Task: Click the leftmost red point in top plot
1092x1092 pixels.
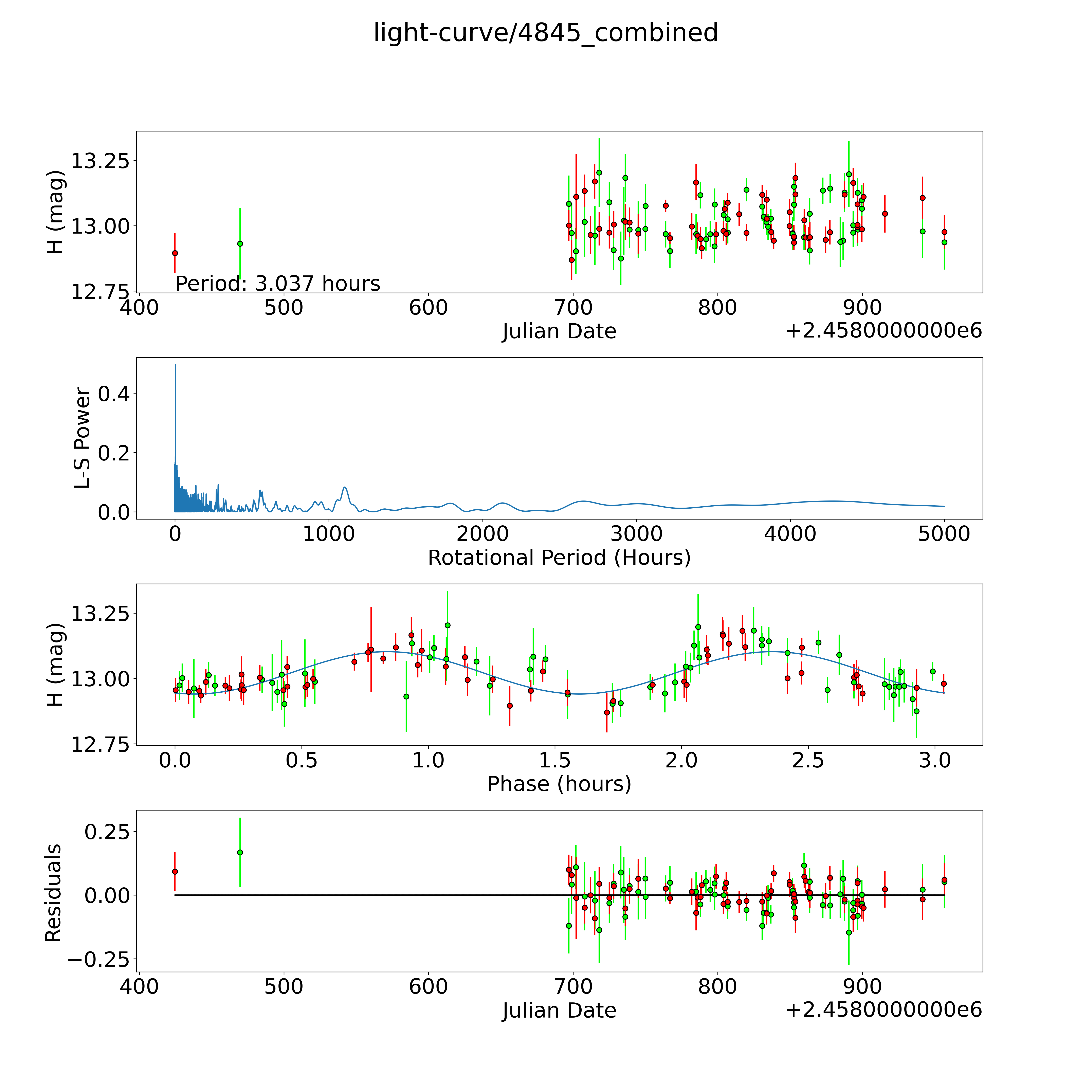Action: [x=175, y=253]
